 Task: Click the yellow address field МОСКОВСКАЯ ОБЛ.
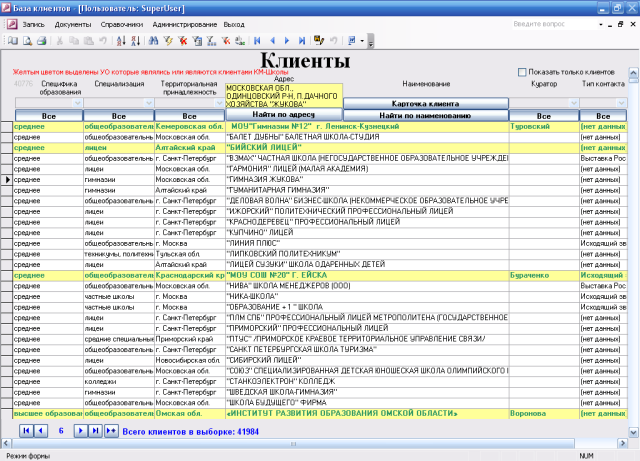coord(284,96)
